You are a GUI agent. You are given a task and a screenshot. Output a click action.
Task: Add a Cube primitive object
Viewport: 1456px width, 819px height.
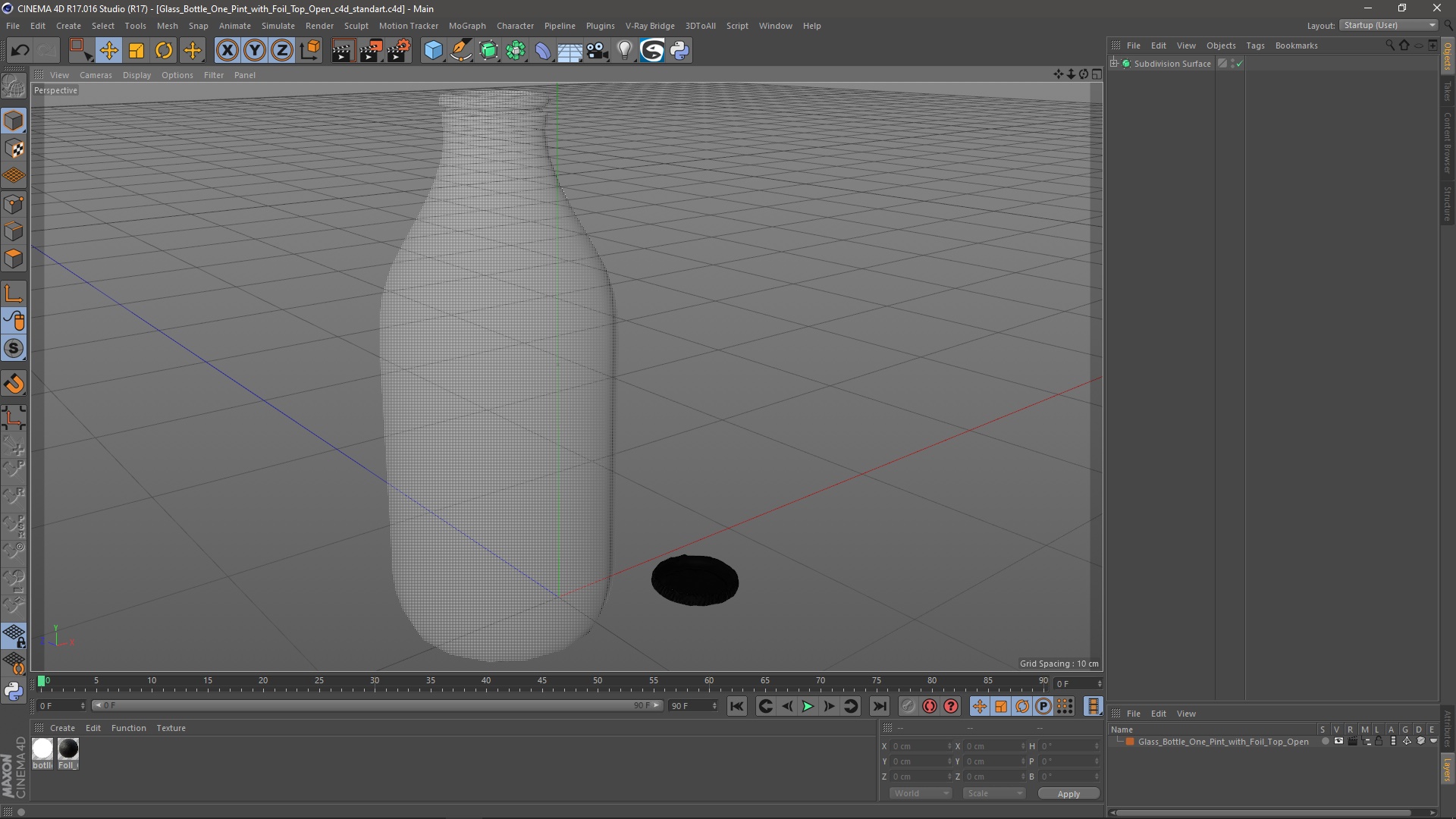point(433,51)
